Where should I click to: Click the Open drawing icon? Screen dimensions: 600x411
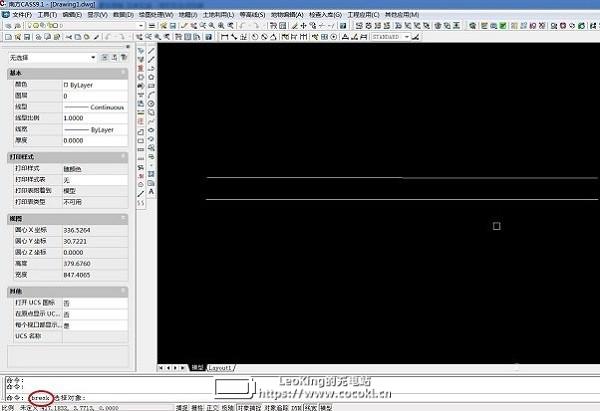click(x=18, y=37)
